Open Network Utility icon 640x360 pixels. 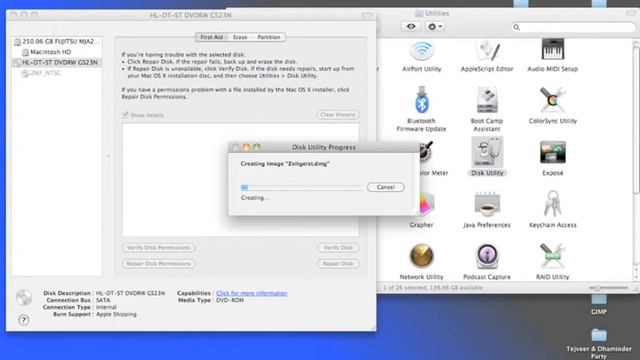[x=421, y=256]
